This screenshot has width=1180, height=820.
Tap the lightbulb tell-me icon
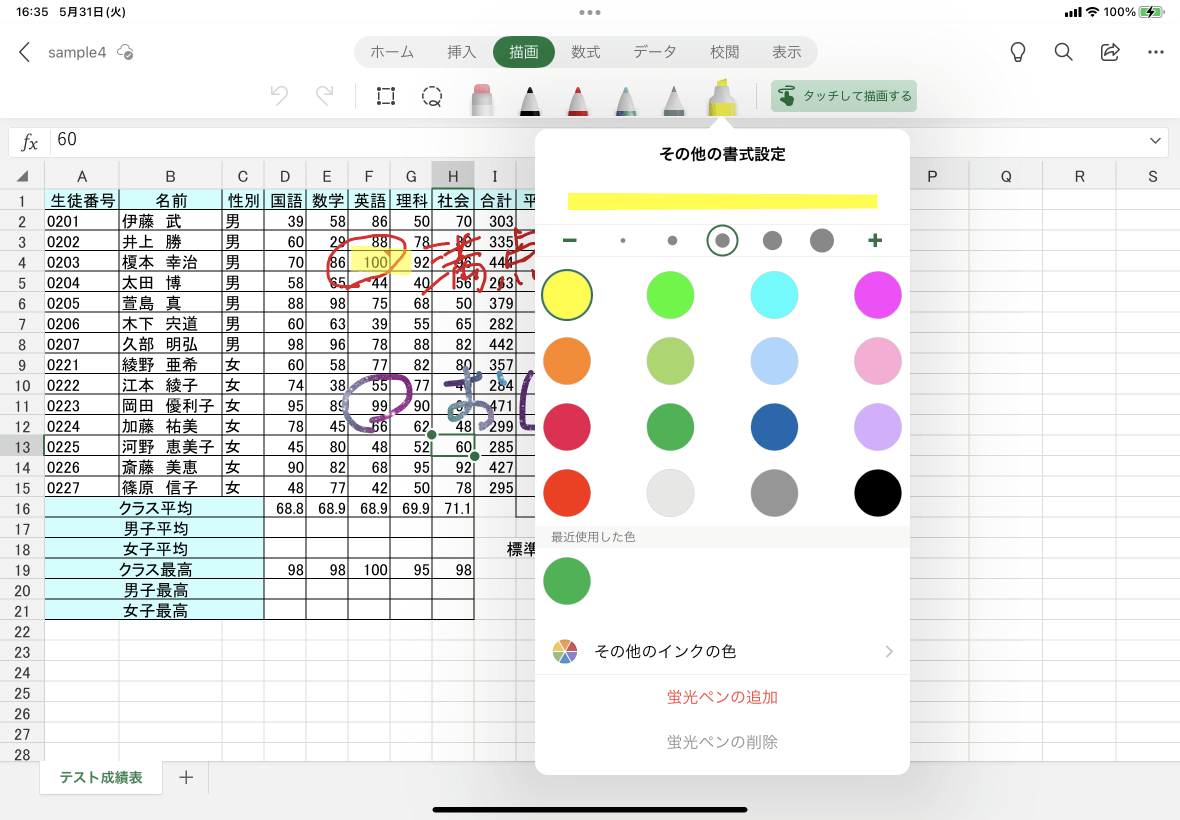pos(1017,52)
